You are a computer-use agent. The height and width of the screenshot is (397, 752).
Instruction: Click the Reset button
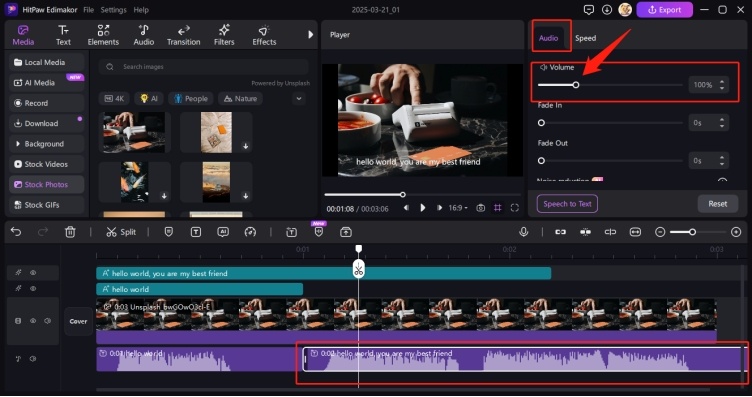[x=717, y=204]
